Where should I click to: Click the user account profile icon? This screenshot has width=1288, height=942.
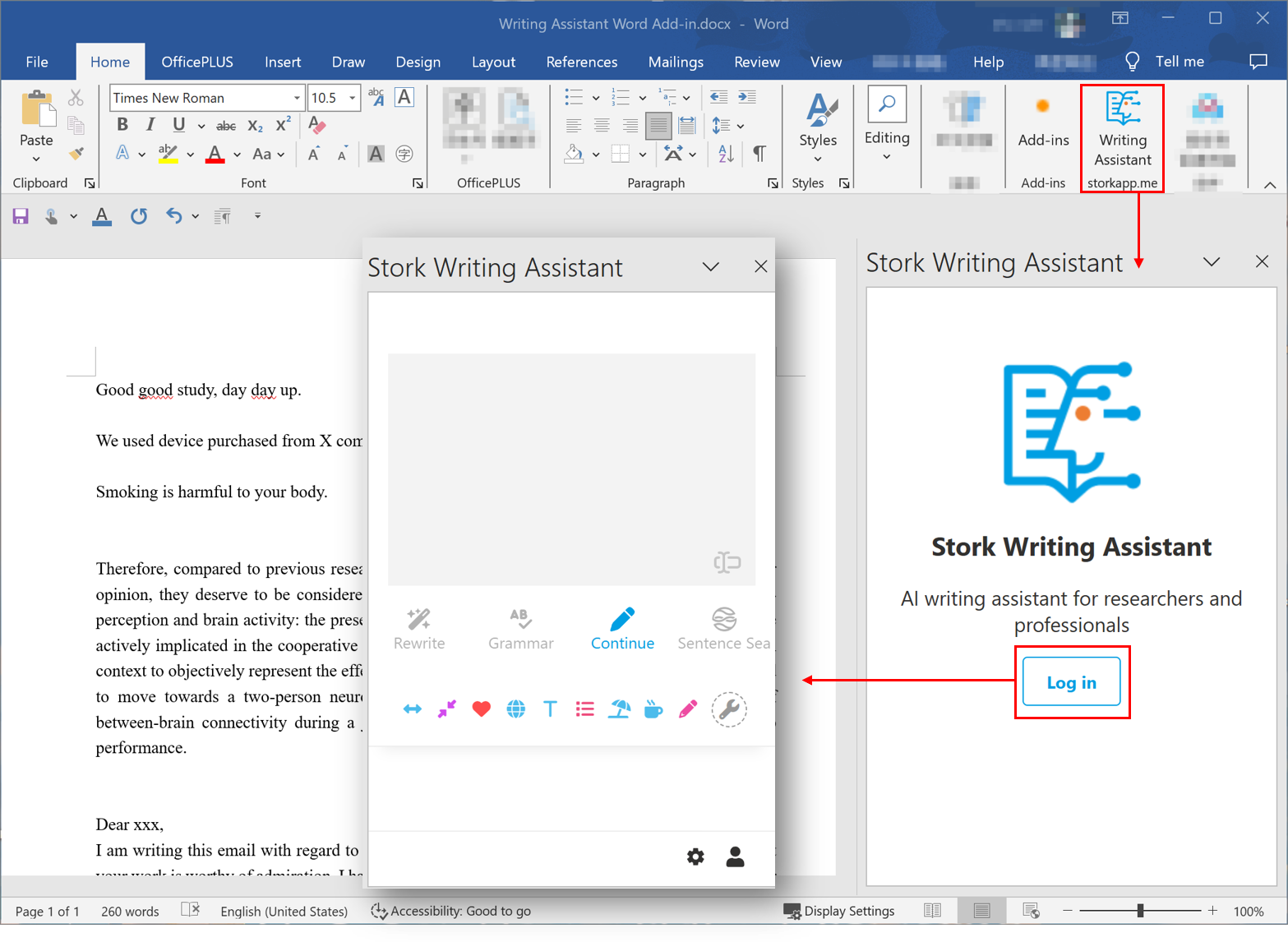(735, 857)
